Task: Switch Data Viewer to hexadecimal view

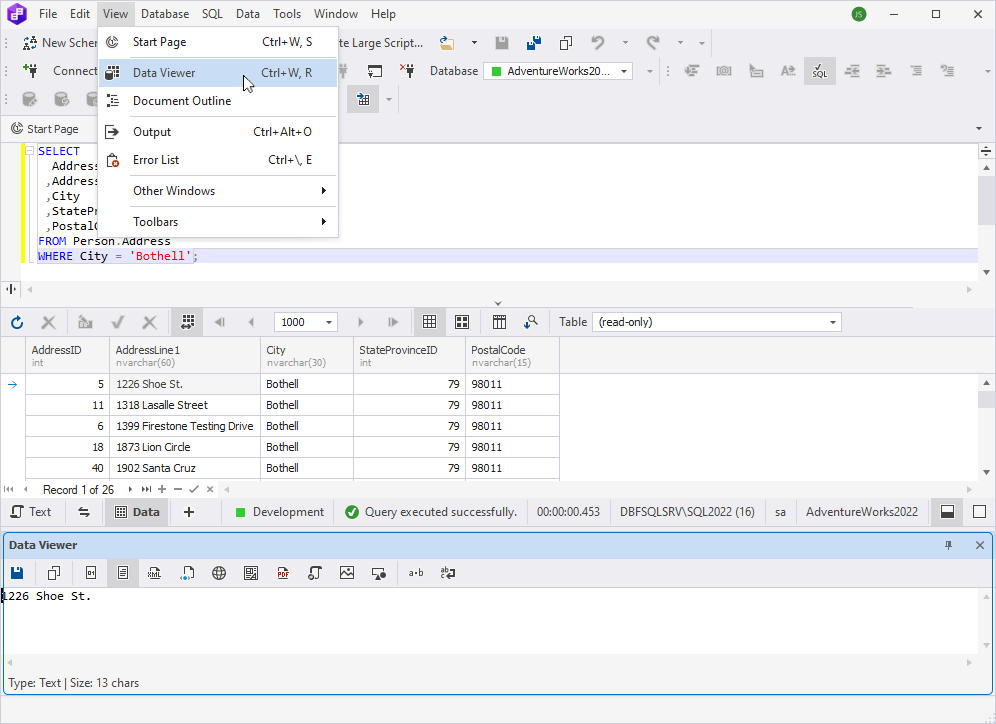Action: pyautogui.click(x=91, y=573)
